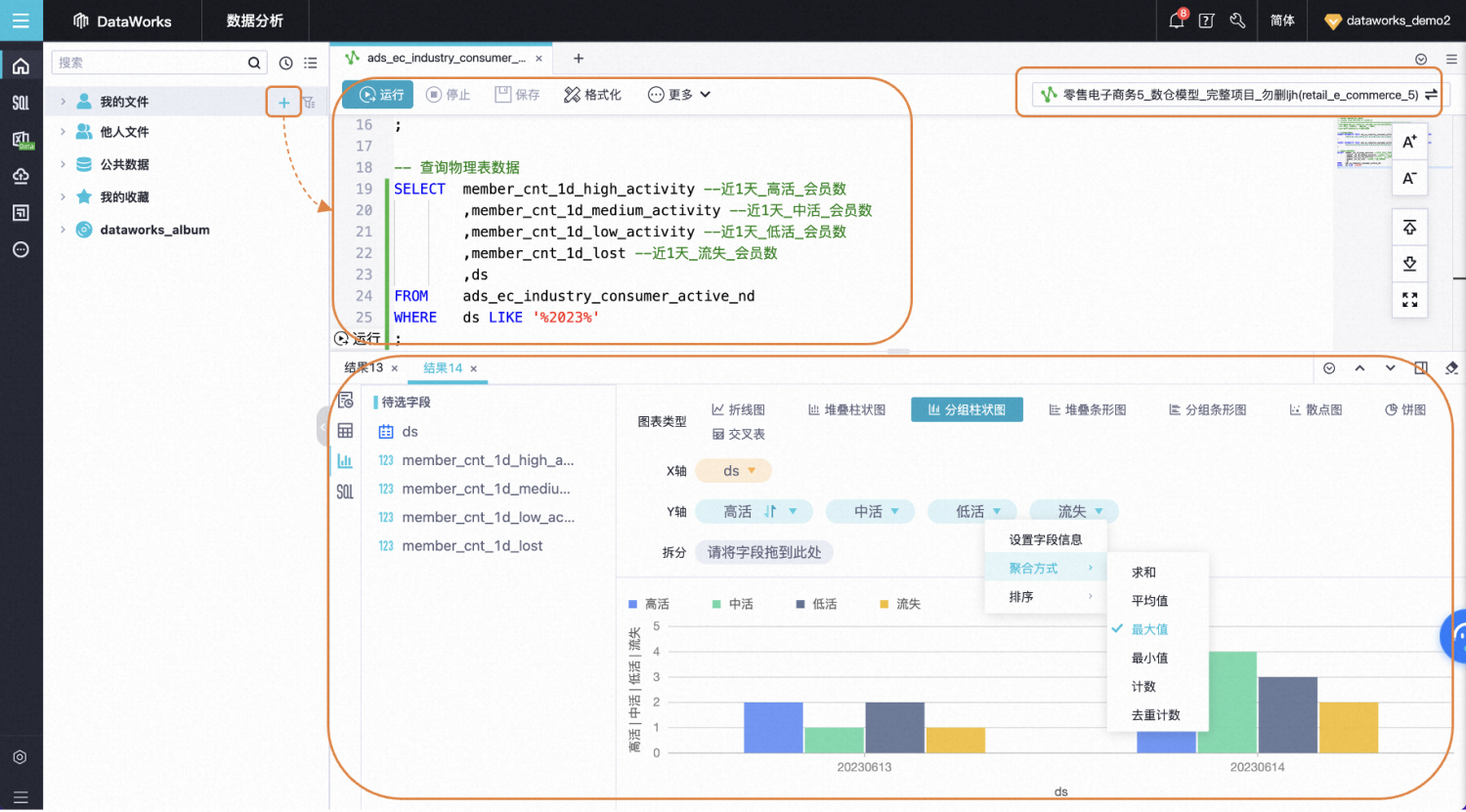Expand the 我的收藏 tree node

tap(64, 196)
